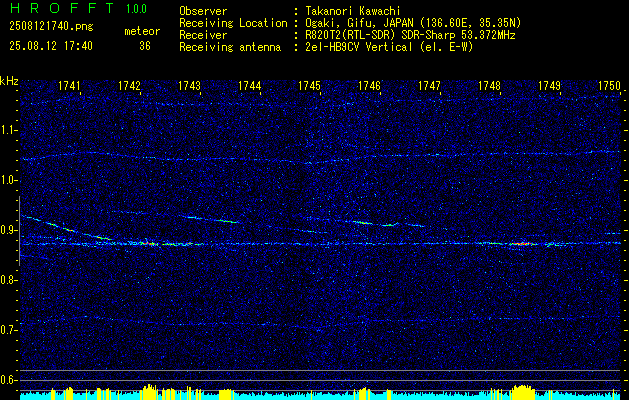
Task: Click receiver text R820T2(RTL-SDR) SDR-Sharp 53.372MHz
Action: tap(408, 35)
